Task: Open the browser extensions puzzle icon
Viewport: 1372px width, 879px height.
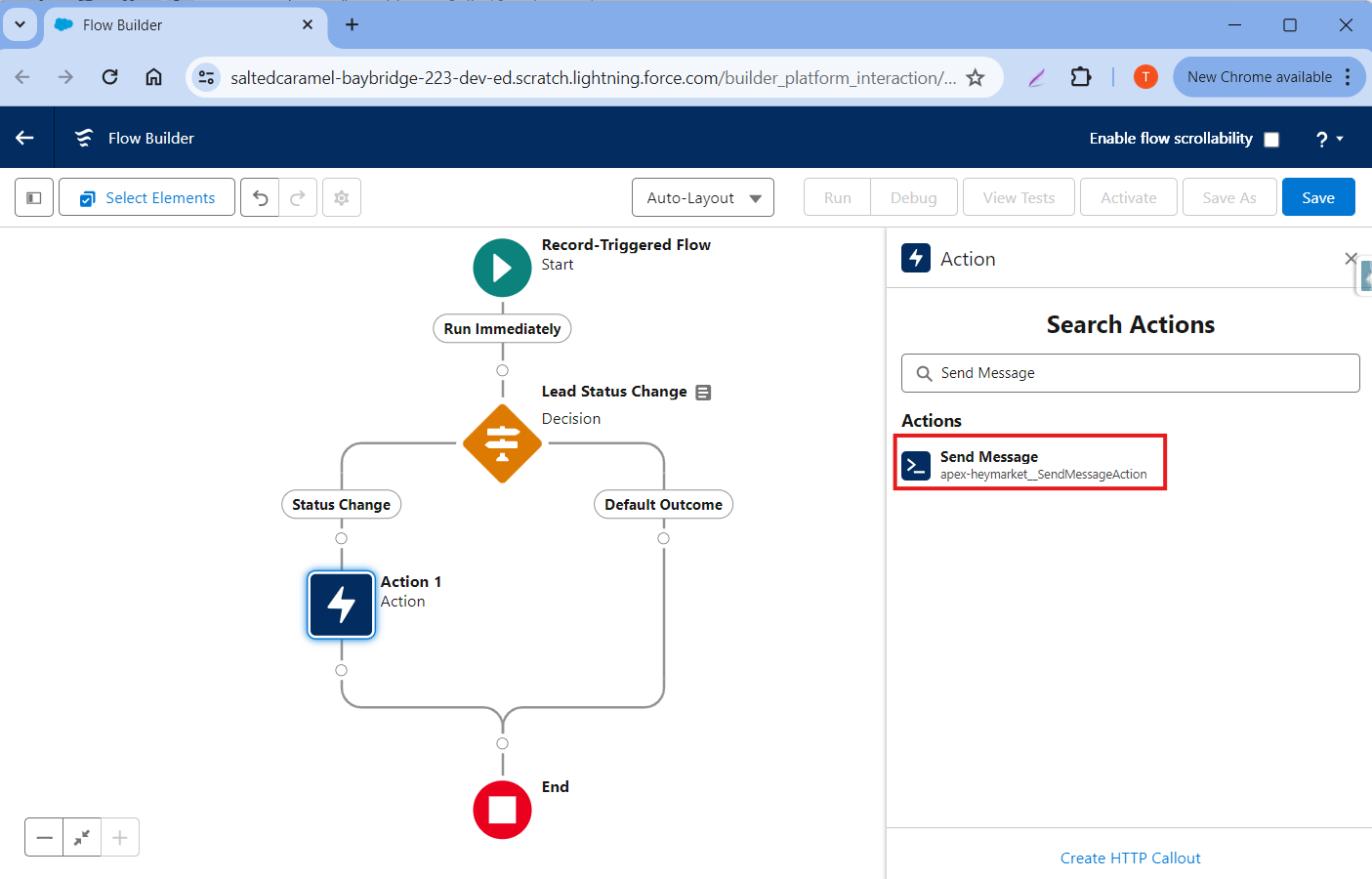Action: point(1080,77)
